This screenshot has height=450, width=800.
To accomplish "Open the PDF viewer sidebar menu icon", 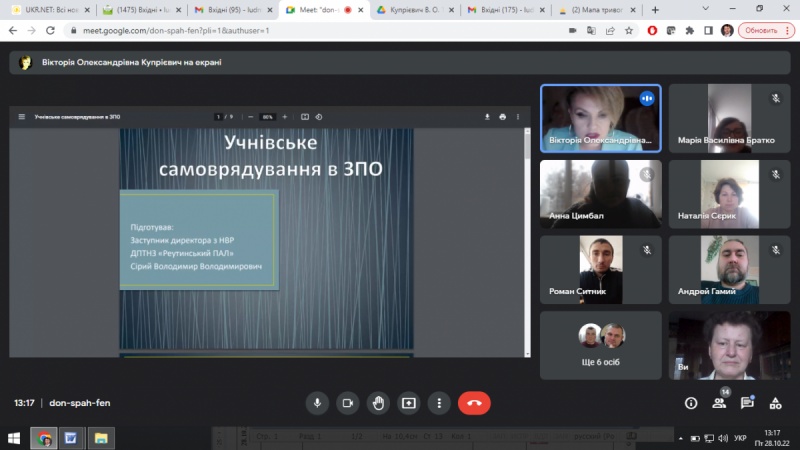I will (21, 117).
